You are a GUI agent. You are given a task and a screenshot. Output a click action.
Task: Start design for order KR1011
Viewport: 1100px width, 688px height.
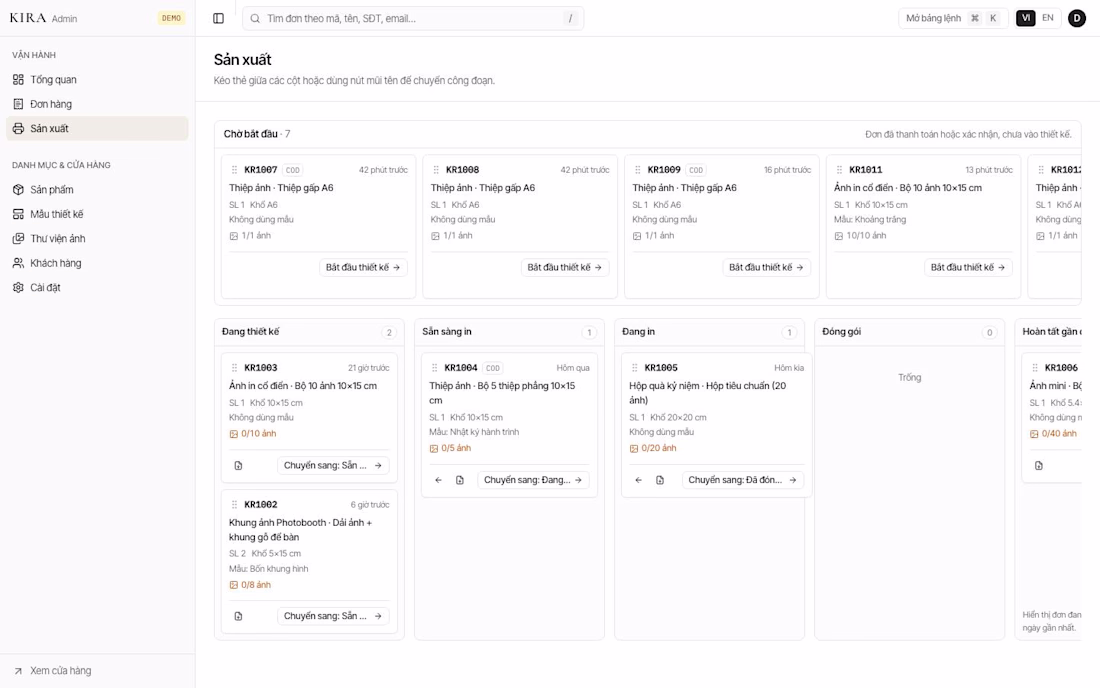(968, 267)
